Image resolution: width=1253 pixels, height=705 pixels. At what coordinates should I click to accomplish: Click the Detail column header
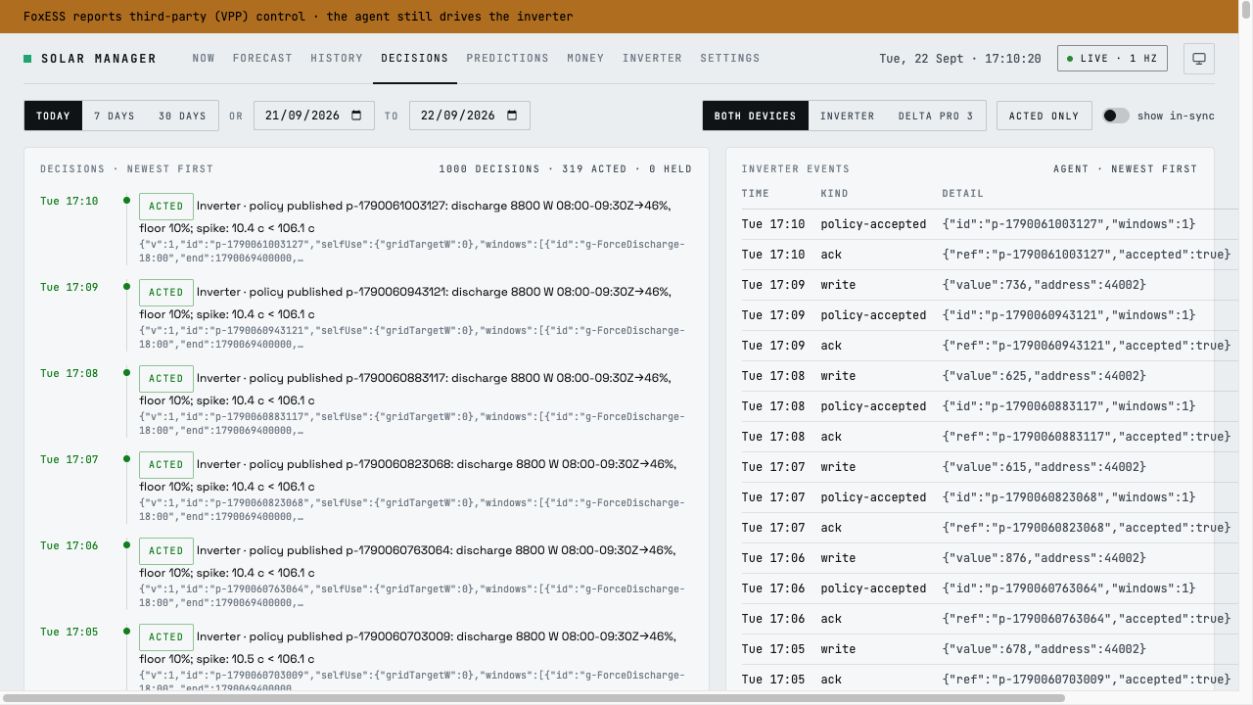[962, 193]
